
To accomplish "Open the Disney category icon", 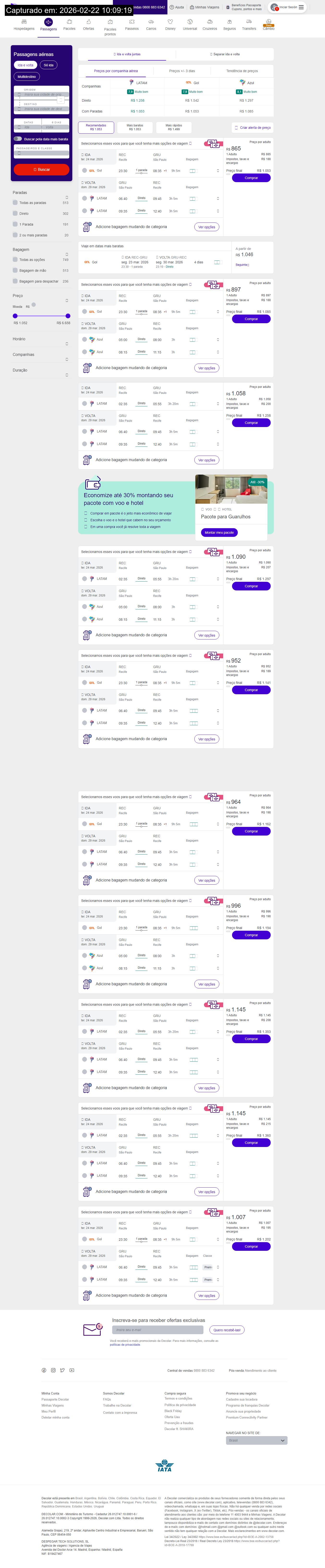I will coord(170,22).
